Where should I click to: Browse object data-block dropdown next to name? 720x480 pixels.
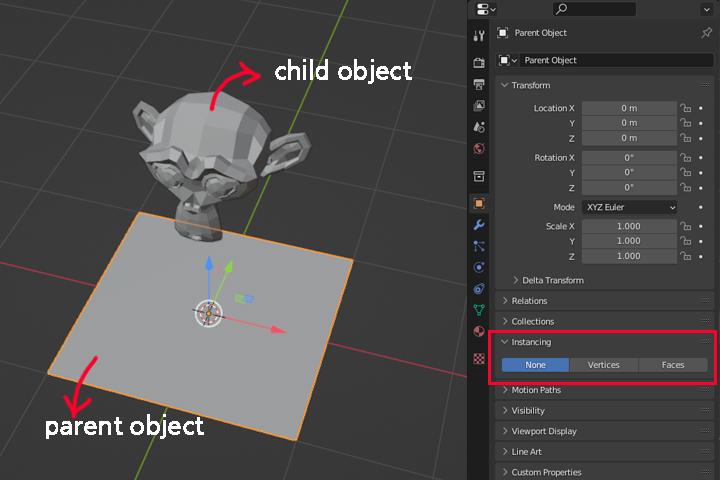pyautogui.click(x=508, y=60)
